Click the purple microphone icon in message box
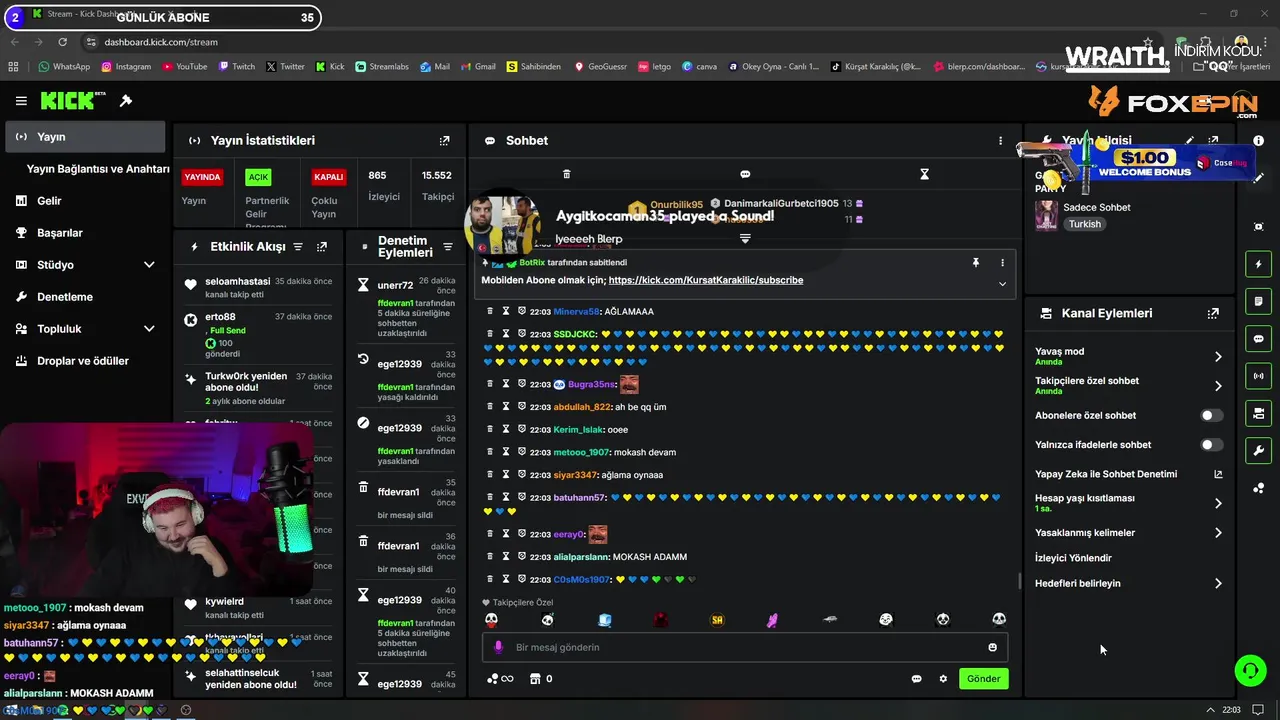 [x=498, y=647]
